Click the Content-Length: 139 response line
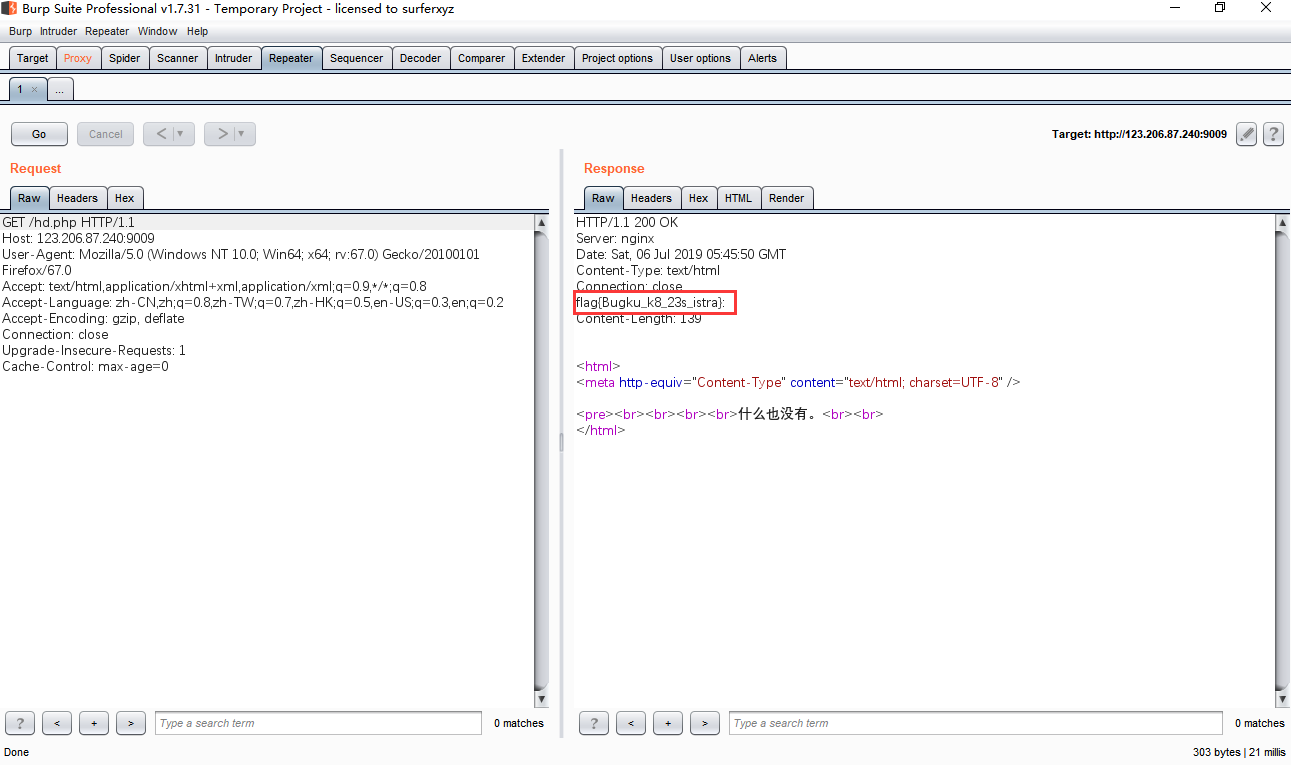This screenshot has width=1291, height=765. tap(639, 318)
